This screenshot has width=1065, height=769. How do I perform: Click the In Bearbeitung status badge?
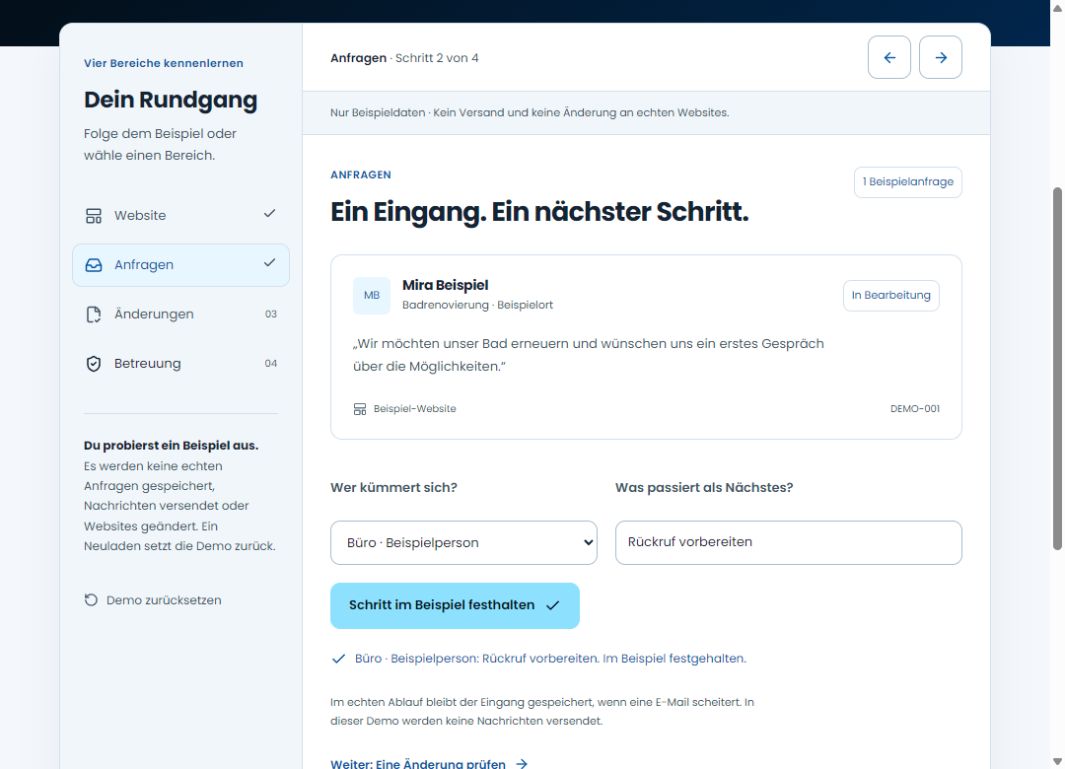(891, 296)
